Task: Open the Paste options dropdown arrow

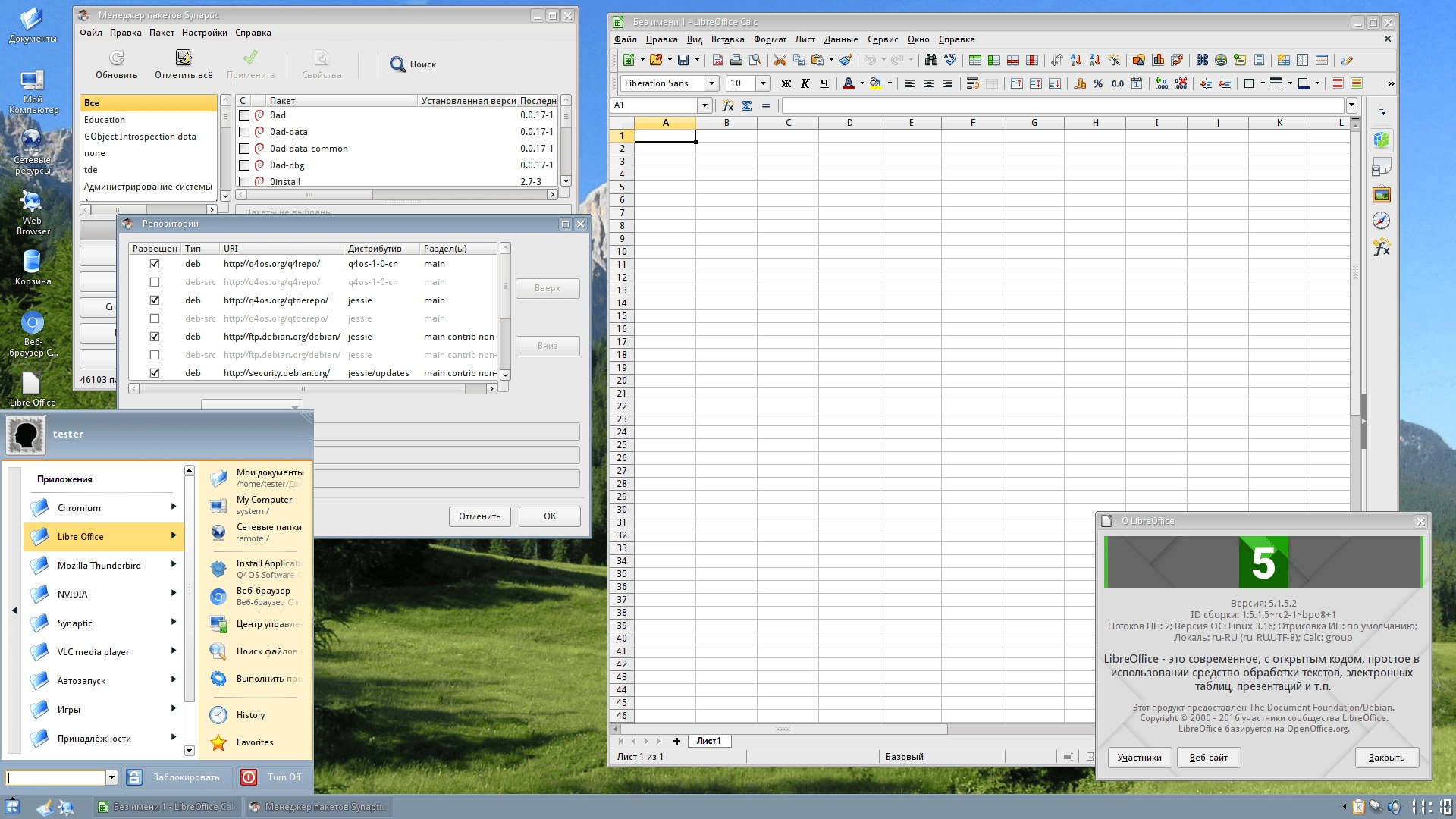Action: coord(831,61)
